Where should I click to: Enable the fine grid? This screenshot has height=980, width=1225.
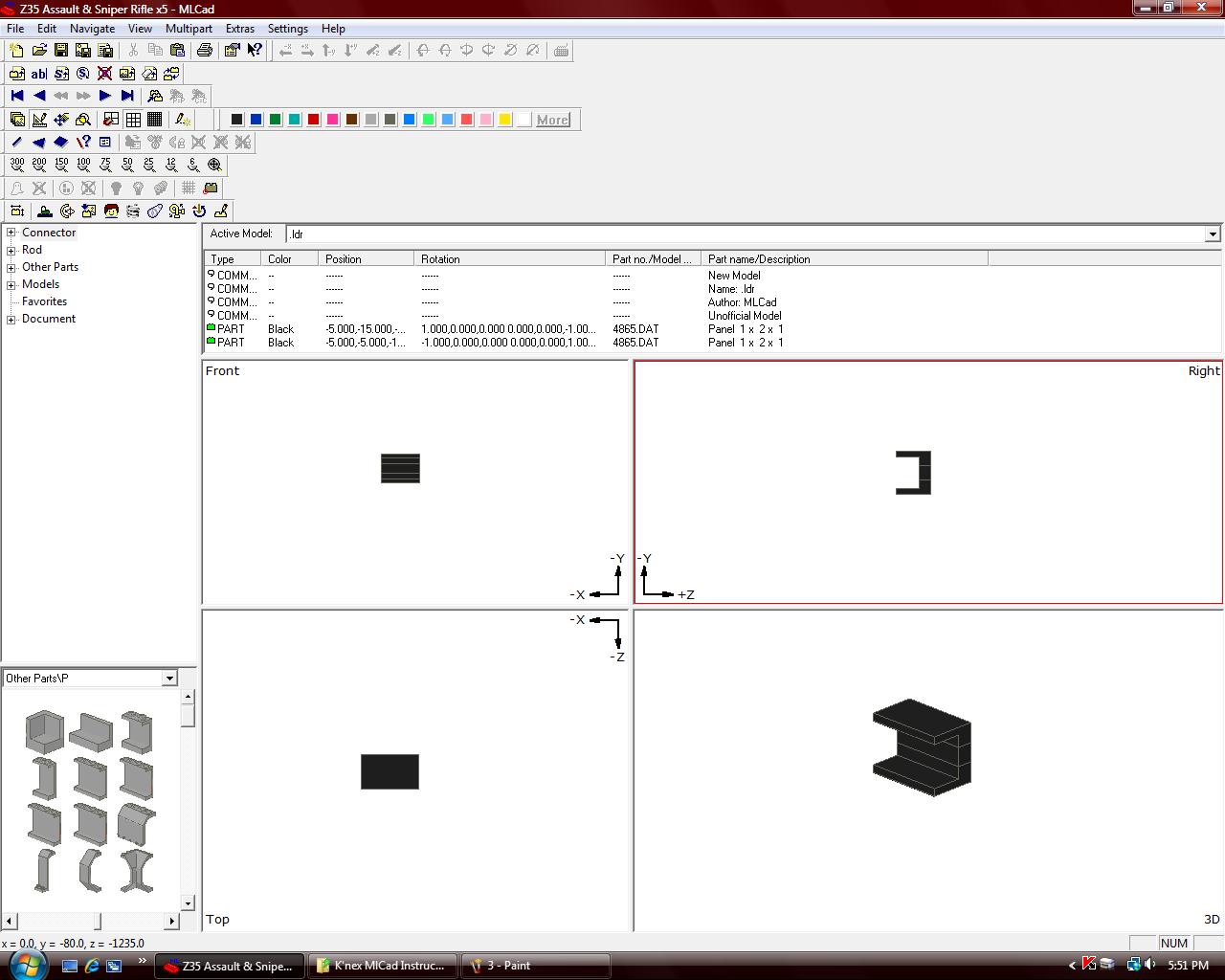155,120
